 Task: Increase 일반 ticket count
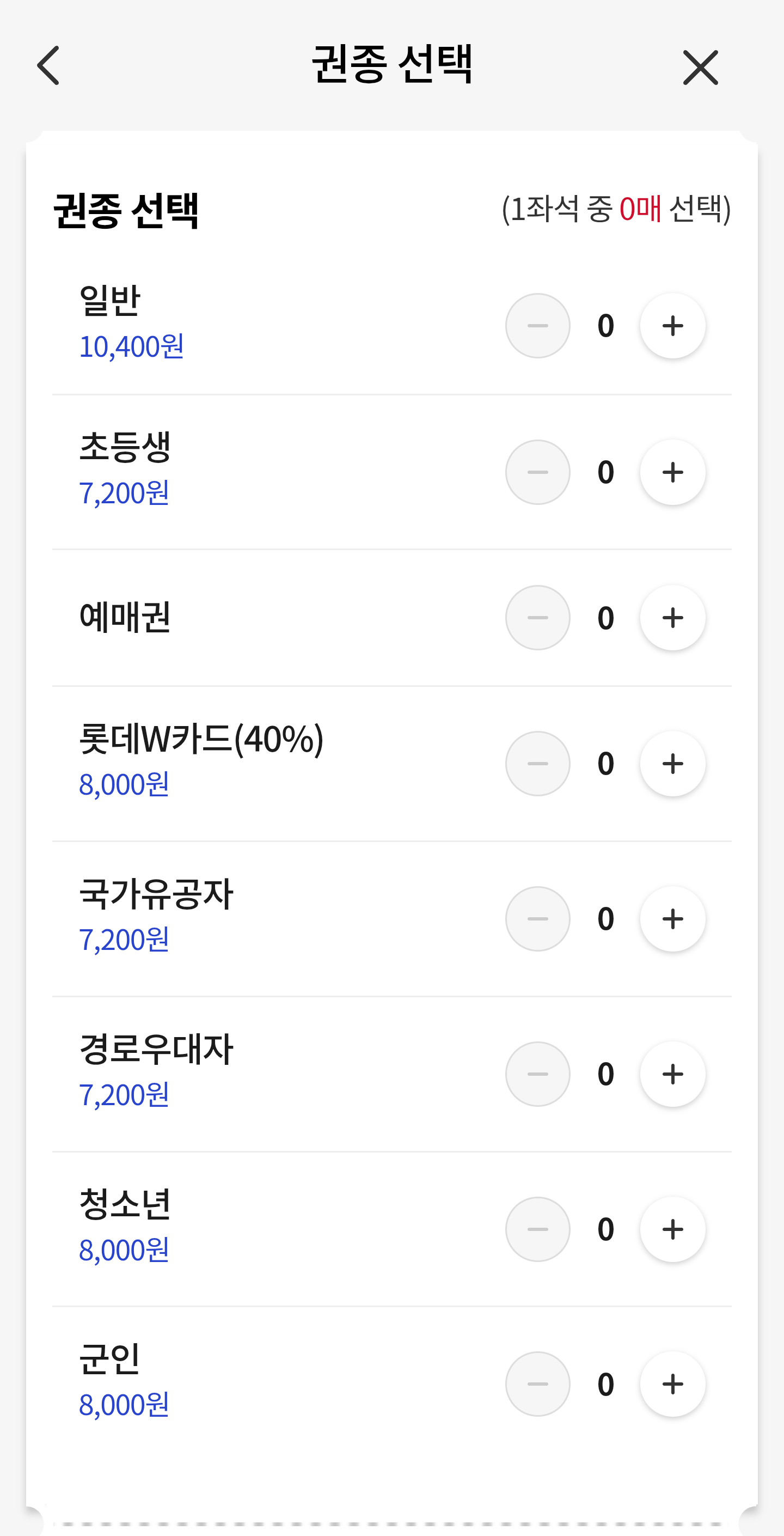click(672, 326)
